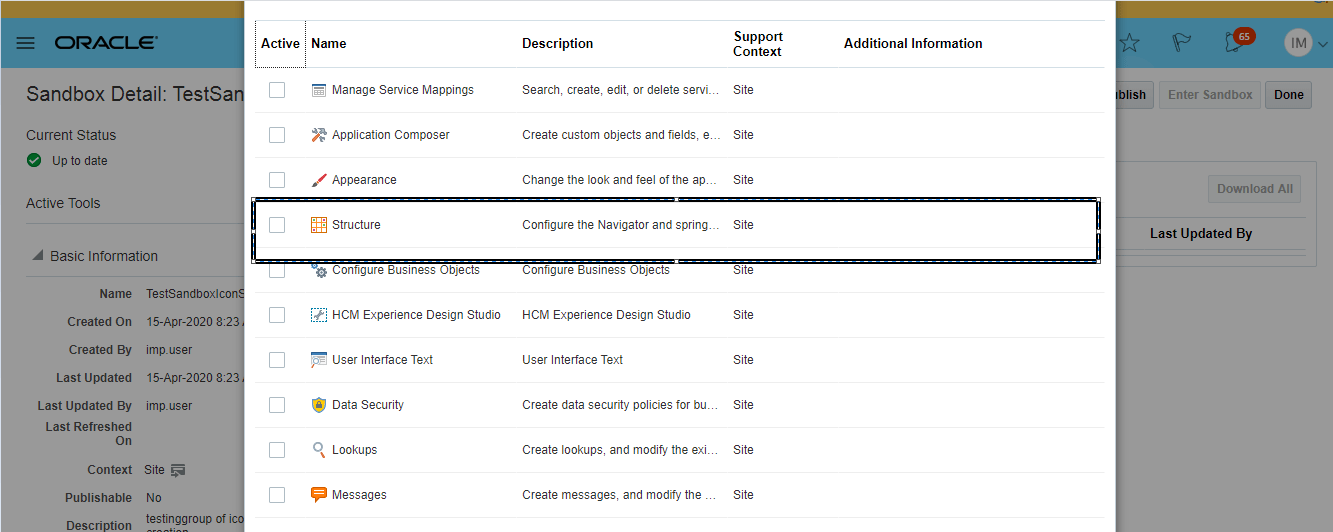Click the Lookups magnifier icon
This screenshot has height=532, width=1333.
(319, 450)
